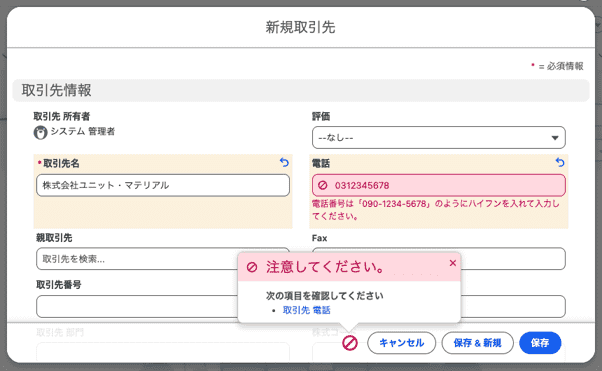The image size is (602, 371).
Task: Click the 注意してください。 popup heading
Action: [326, 267]
